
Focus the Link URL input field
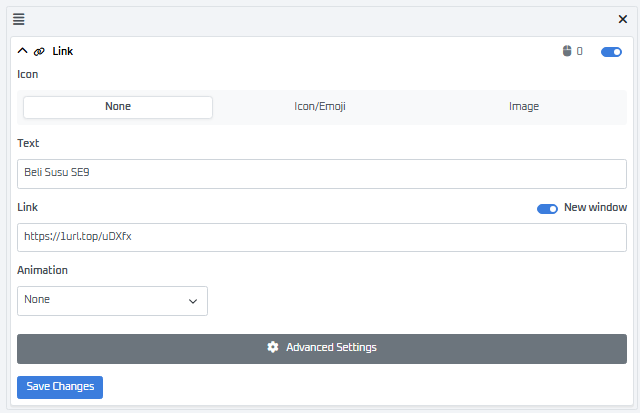[321, 237]
